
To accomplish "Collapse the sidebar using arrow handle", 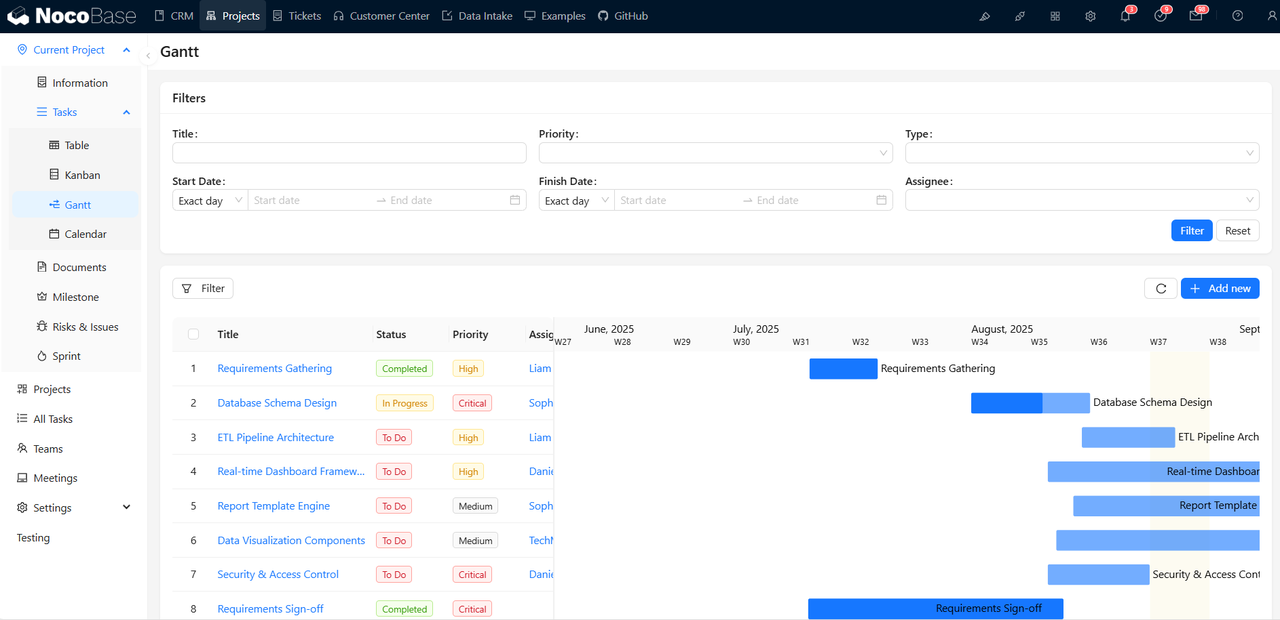I will (x=148, y=56).
